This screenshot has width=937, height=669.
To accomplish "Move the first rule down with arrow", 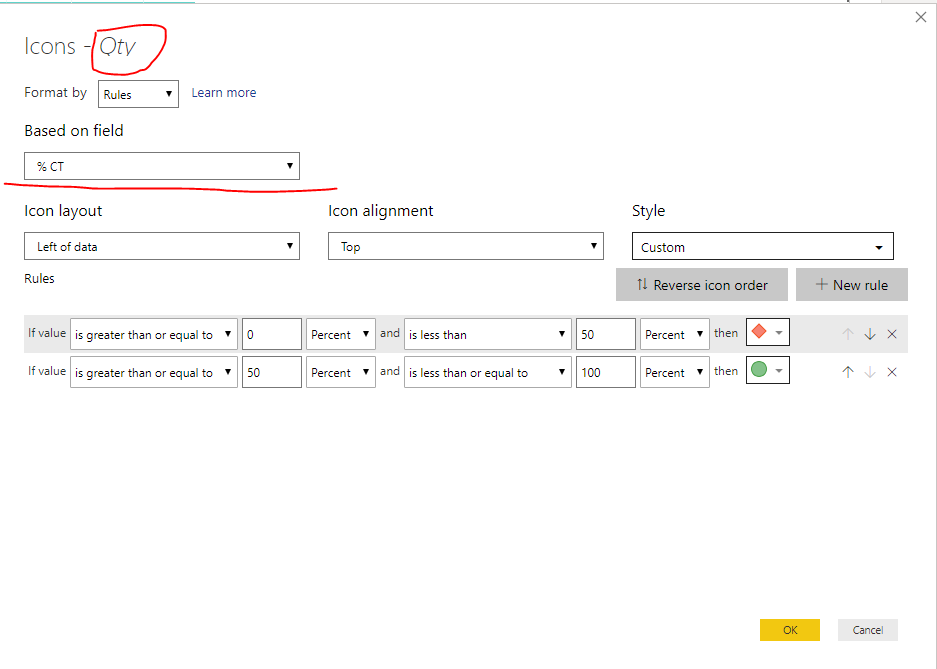I will [x=870, y=334].
